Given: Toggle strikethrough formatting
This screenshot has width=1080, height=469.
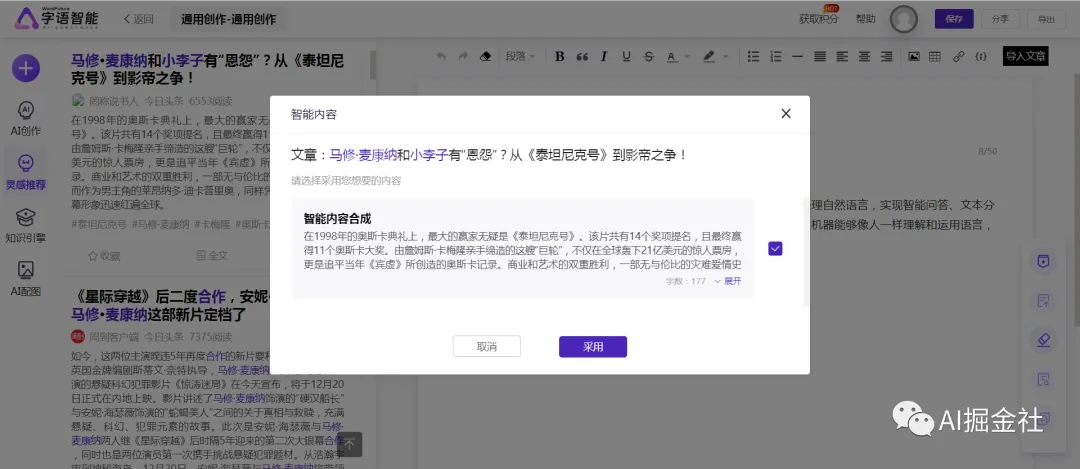Looking at the screenshot, I should tap(648, 56).
